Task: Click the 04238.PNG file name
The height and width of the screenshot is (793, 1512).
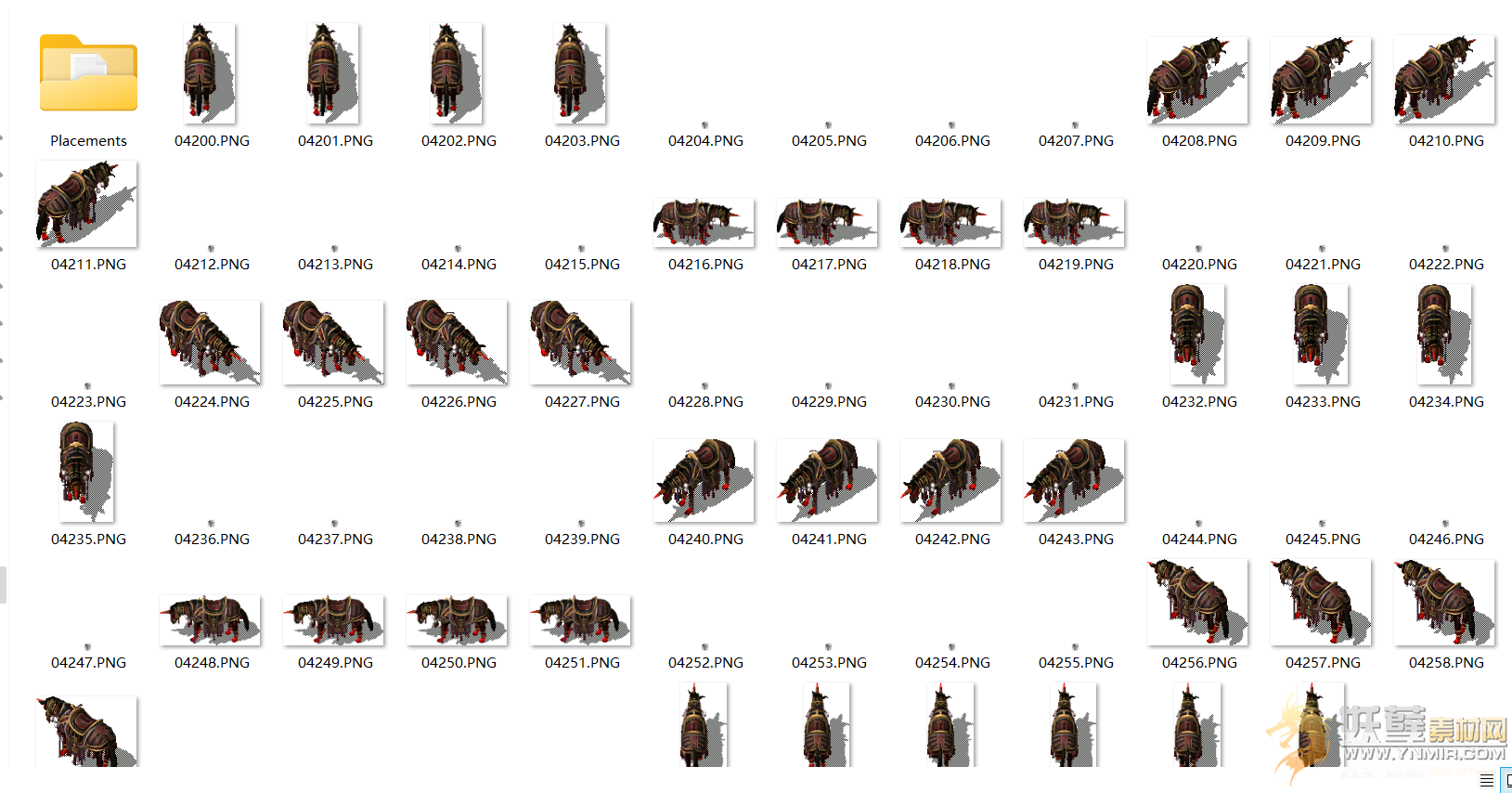Action: [459, 539]
